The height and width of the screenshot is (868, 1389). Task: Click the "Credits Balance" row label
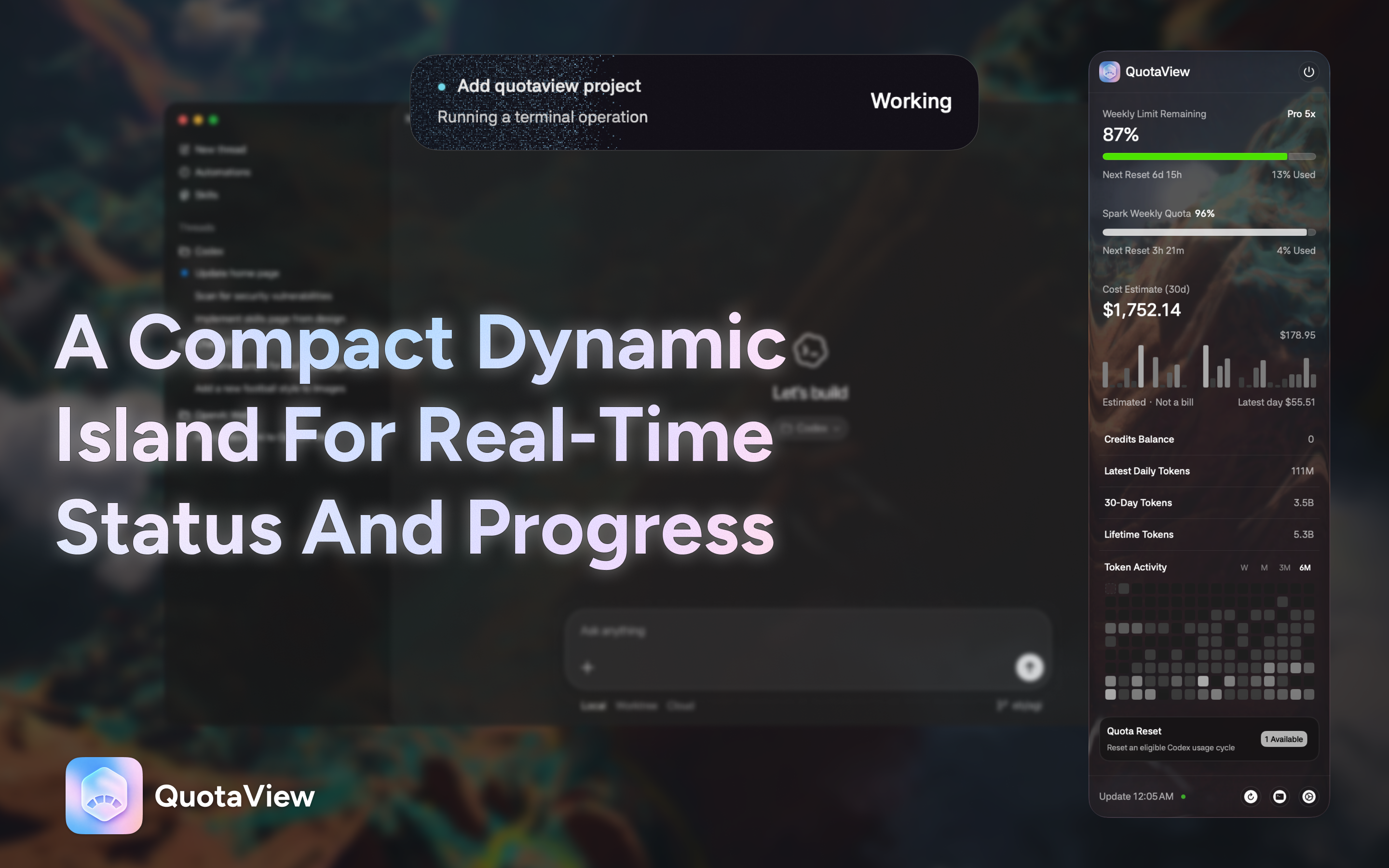coord(1139,439)
